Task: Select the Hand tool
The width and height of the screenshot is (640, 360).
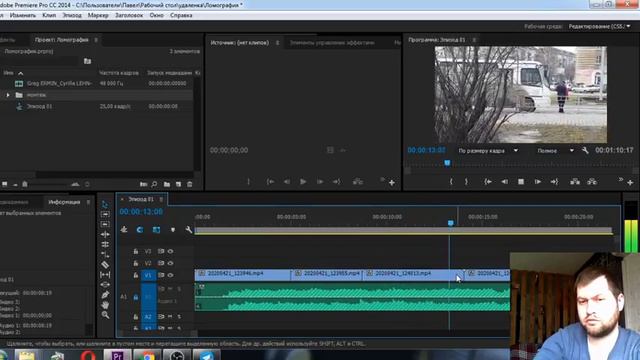Action: (105, 305)
